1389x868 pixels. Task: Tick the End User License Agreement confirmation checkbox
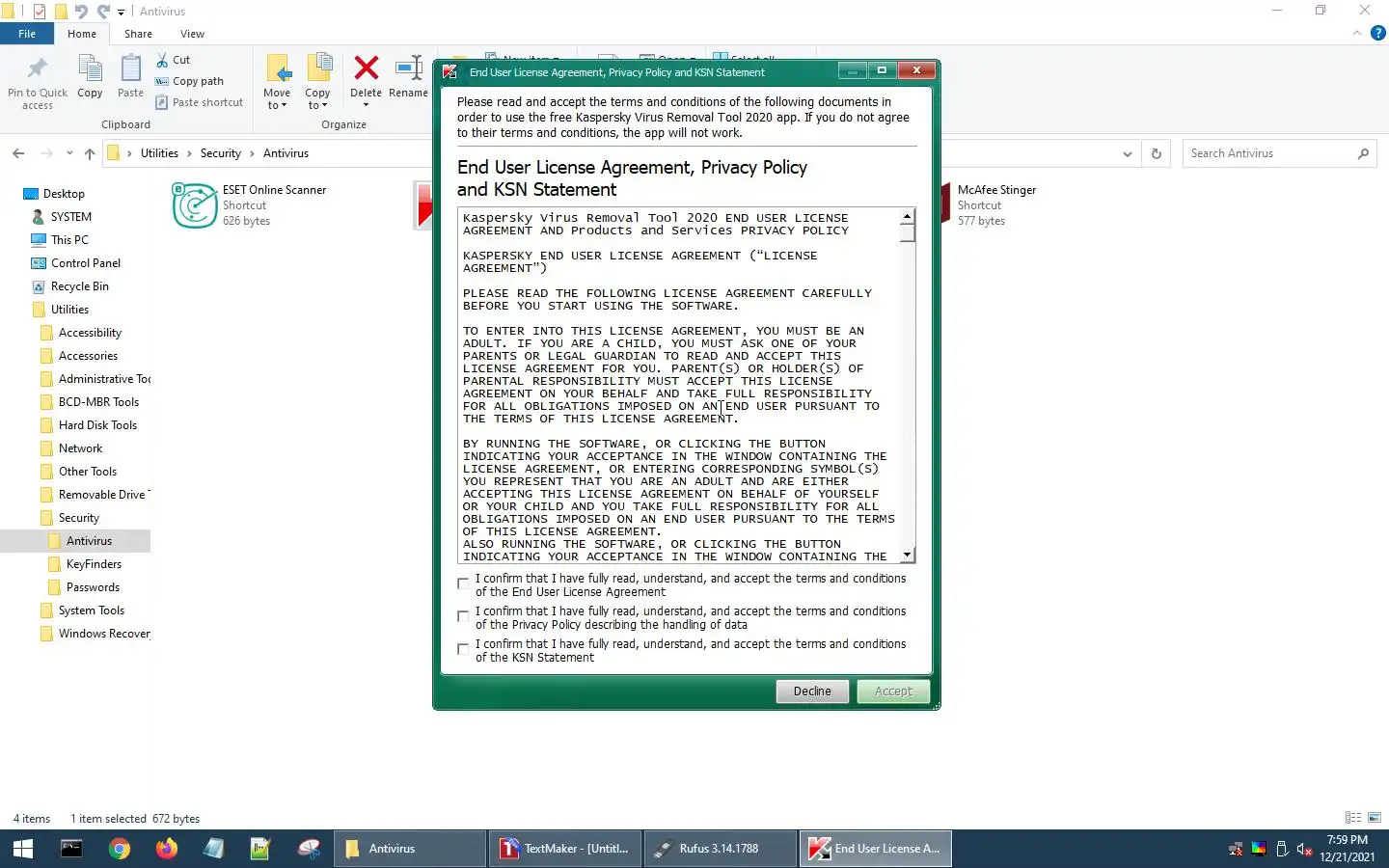click(x=463, y=583)
